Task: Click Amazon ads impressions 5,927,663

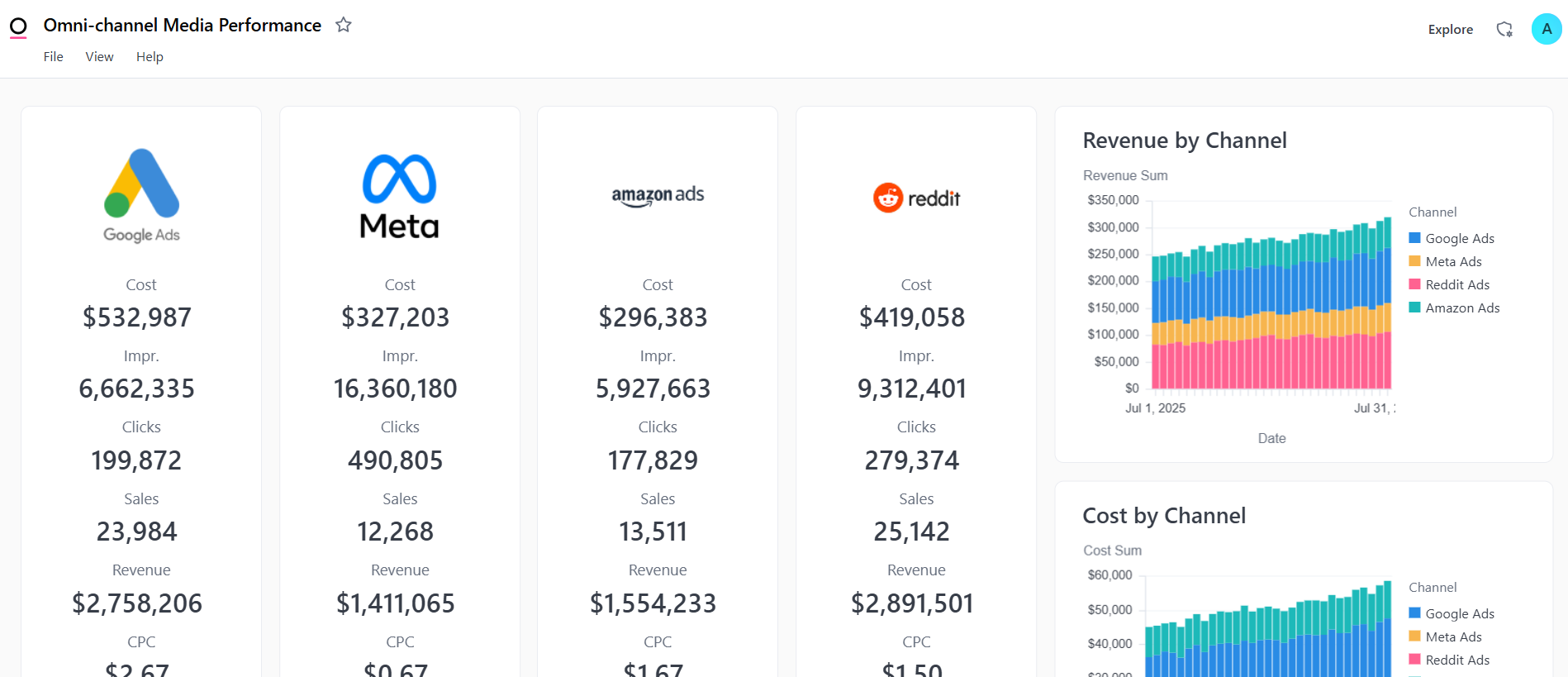Action: (653, 389)
